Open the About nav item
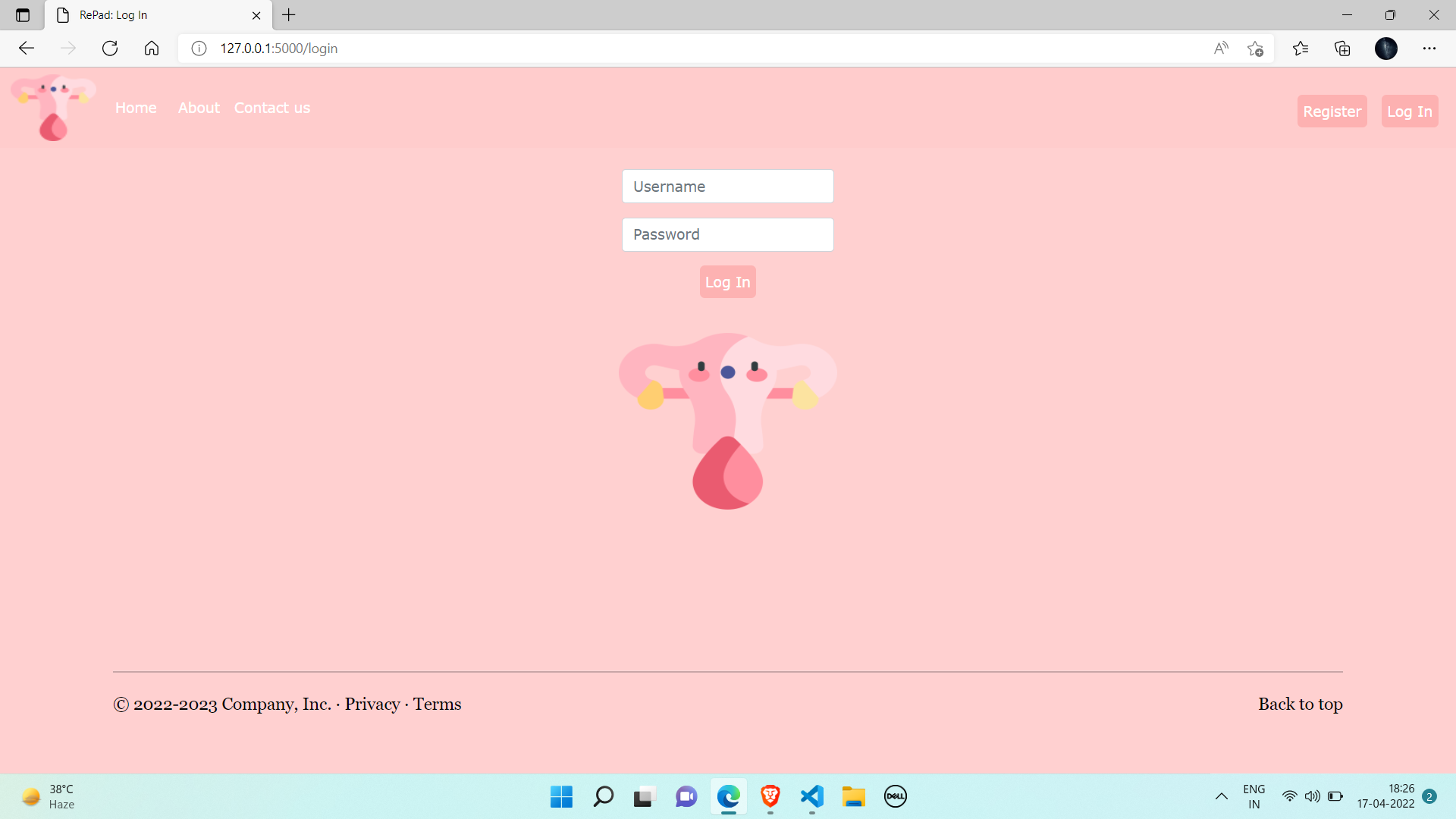Viewport: 1456px width, 819px height. 199,108
